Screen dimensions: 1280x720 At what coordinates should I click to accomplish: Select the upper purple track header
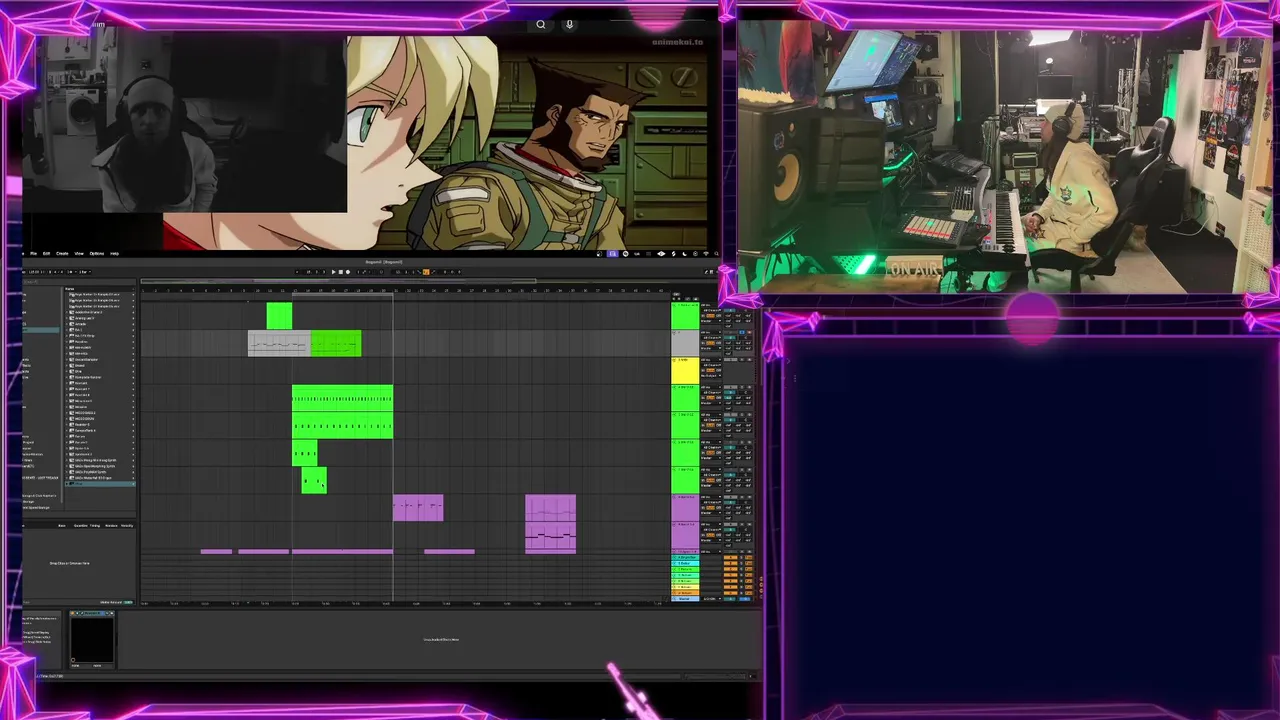click(685, 508)
